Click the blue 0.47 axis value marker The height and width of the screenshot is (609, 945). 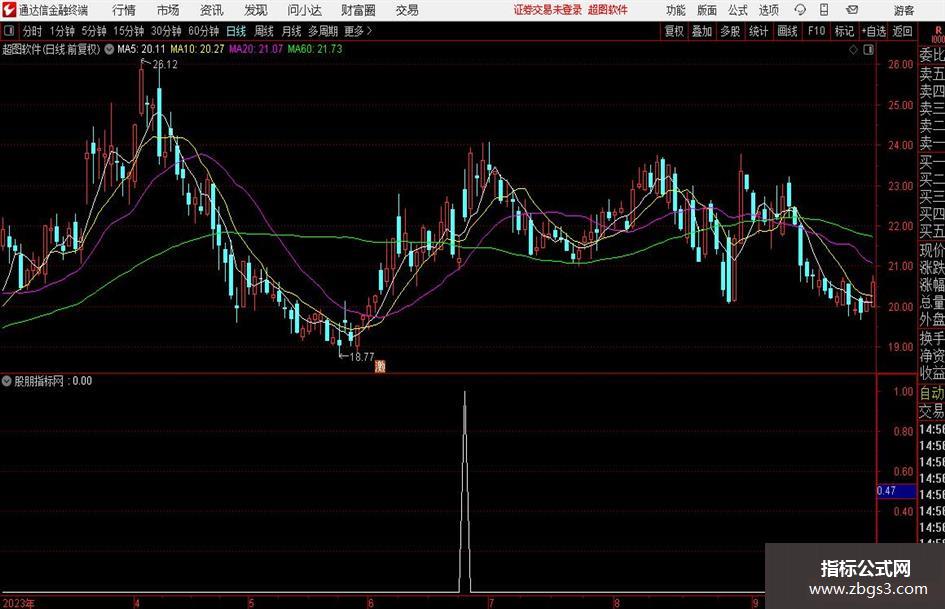point(896,491)
